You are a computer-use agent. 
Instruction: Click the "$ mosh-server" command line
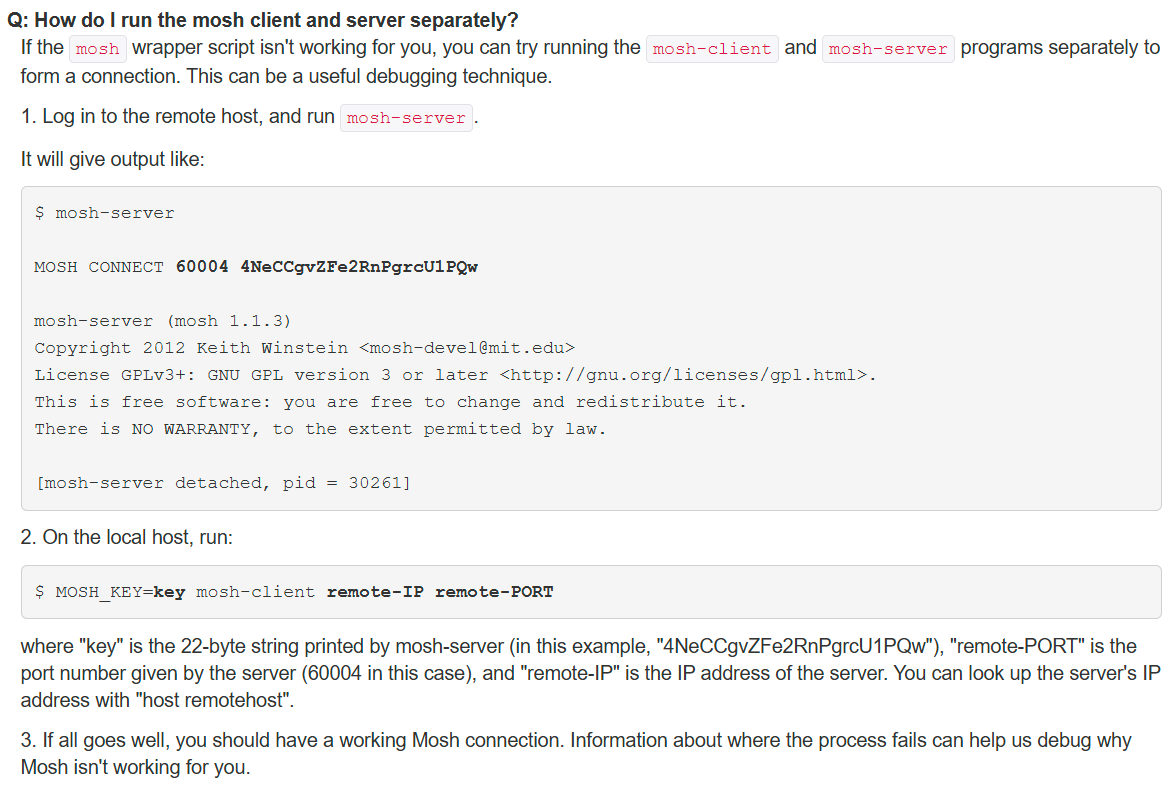[104, 213]
